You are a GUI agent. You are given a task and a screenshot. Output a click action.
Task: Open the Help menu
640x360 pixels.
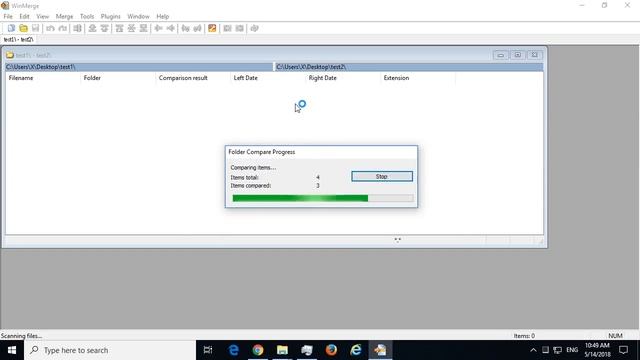[162, 16]
